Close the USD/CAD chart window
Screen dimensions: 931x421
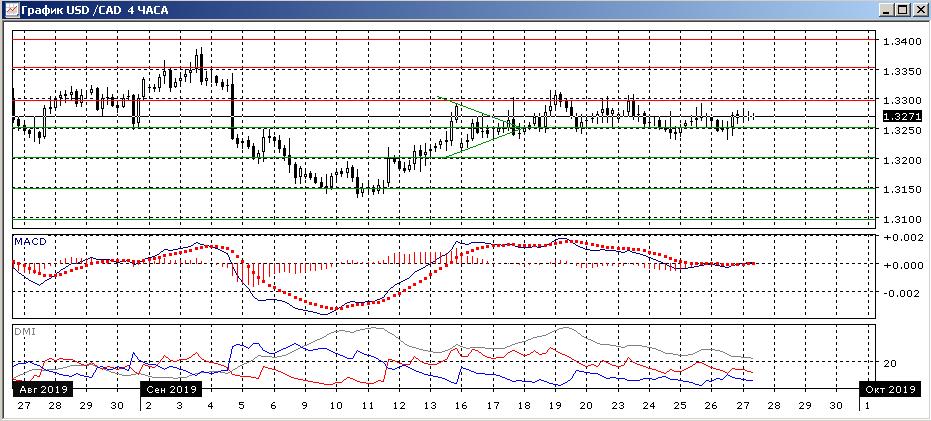pos(919,9)
